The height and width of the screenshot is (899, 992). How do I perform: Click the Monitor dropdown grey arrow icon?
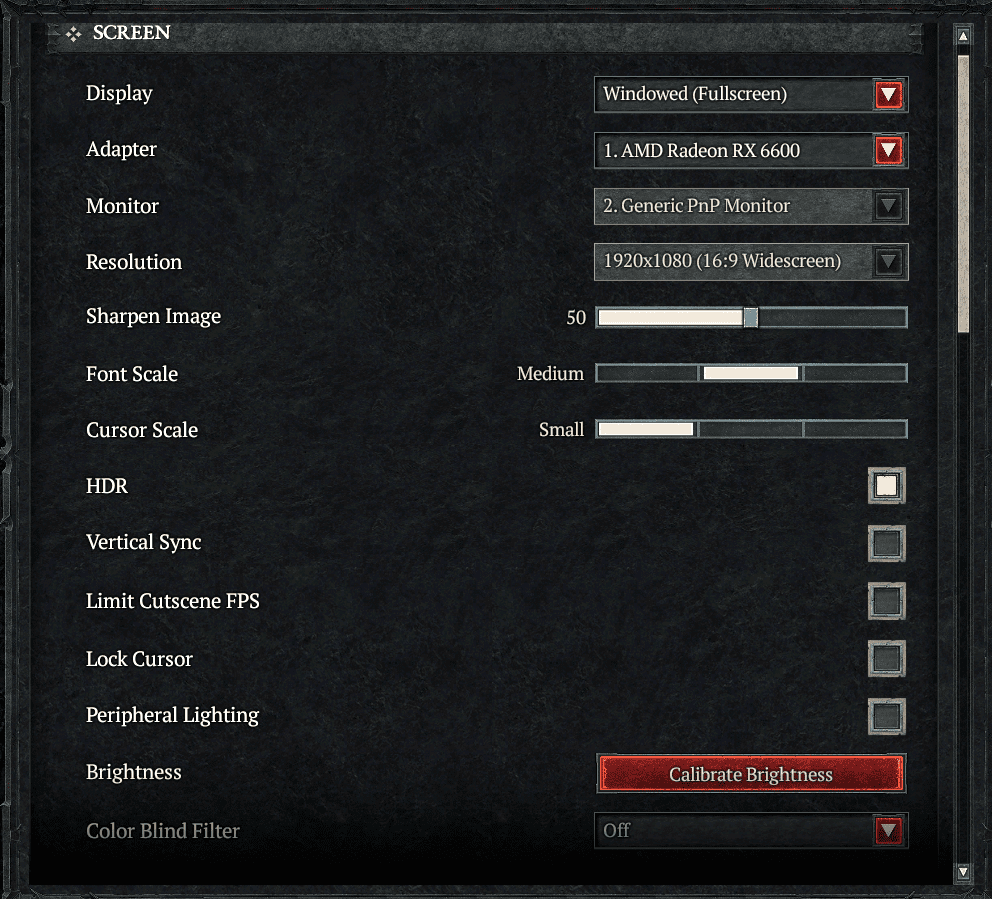point(888,206)
